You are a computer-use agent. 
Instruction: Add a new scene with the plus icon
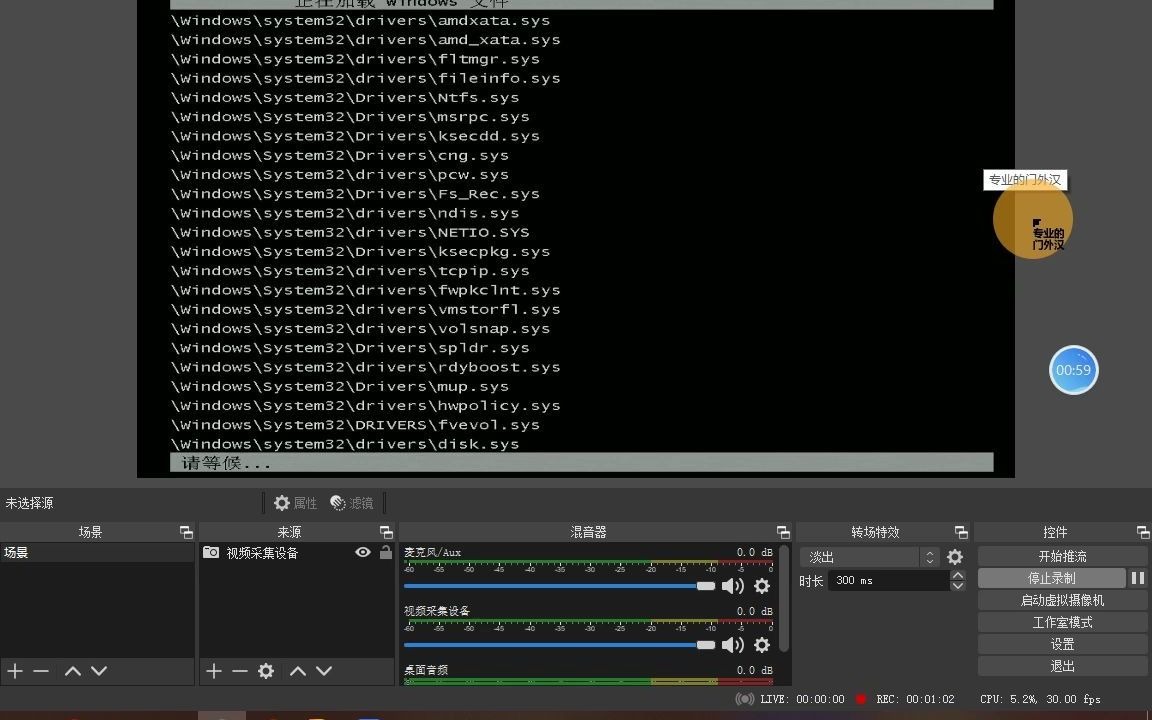[x=14, y=671]
